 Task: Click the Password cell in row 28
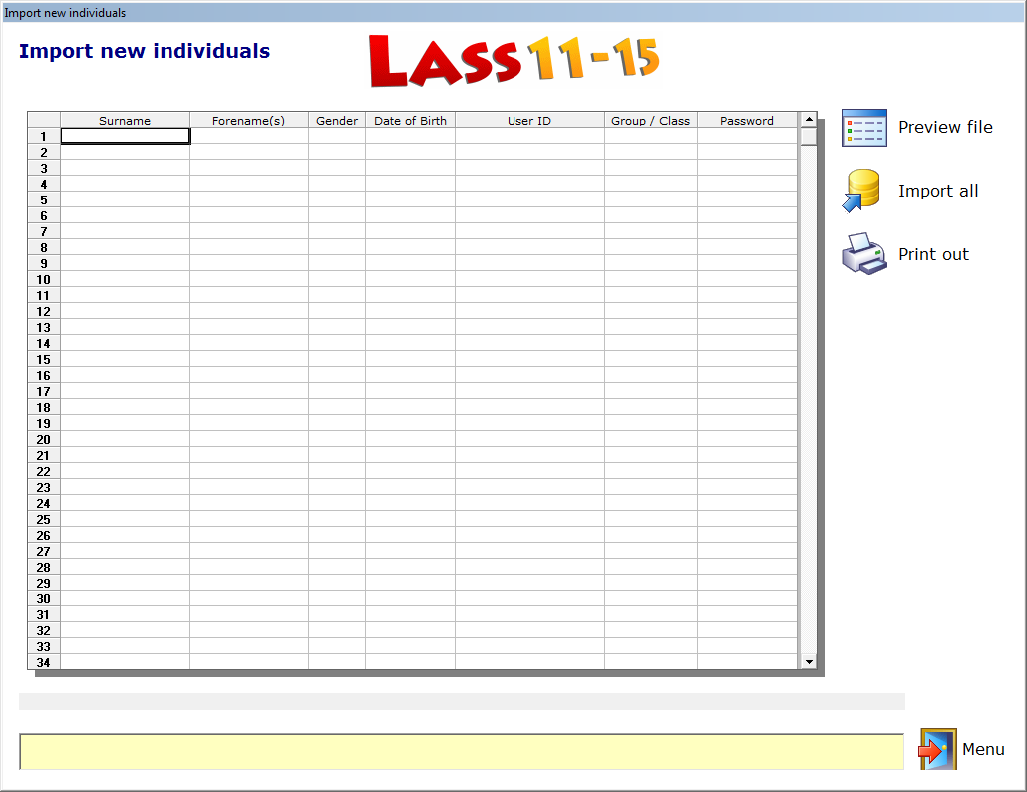[x=747, y=567]
